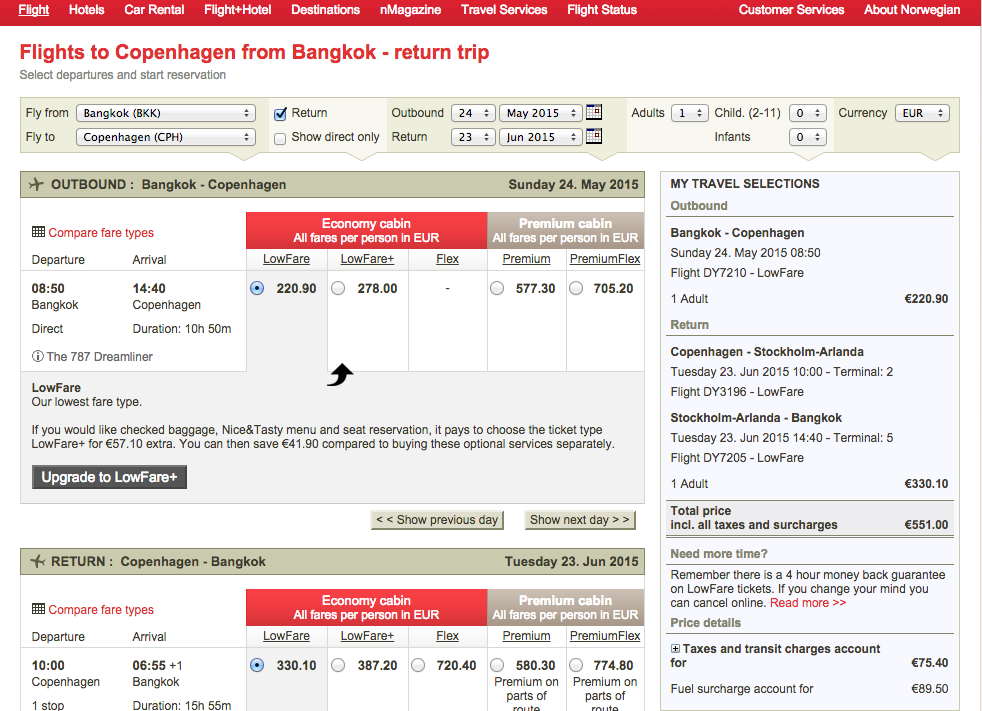The image size is (982, 711).
Task: Select return Flex 720.40 radio button
Action: pos(418,665)
